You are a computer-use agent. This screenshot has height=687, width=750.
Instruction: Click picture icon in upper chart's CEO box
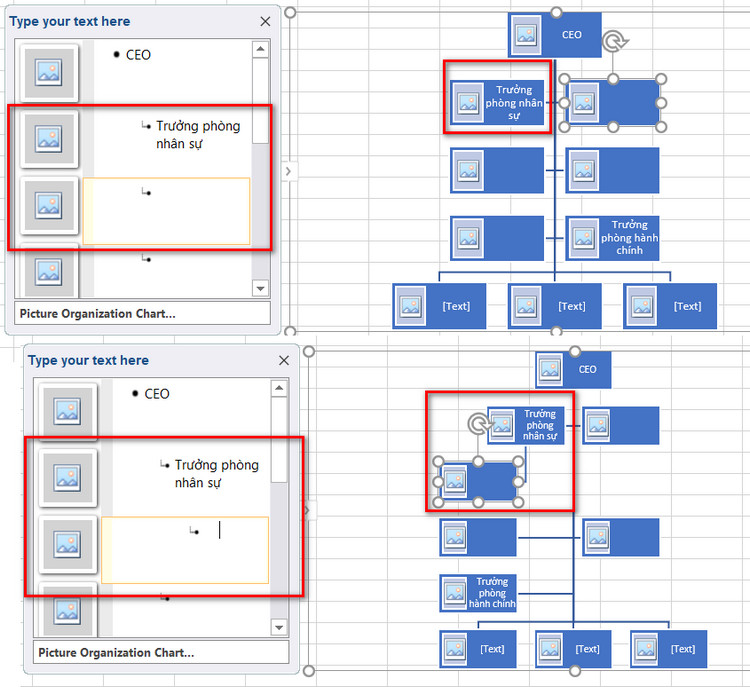(x=526, y=35)
